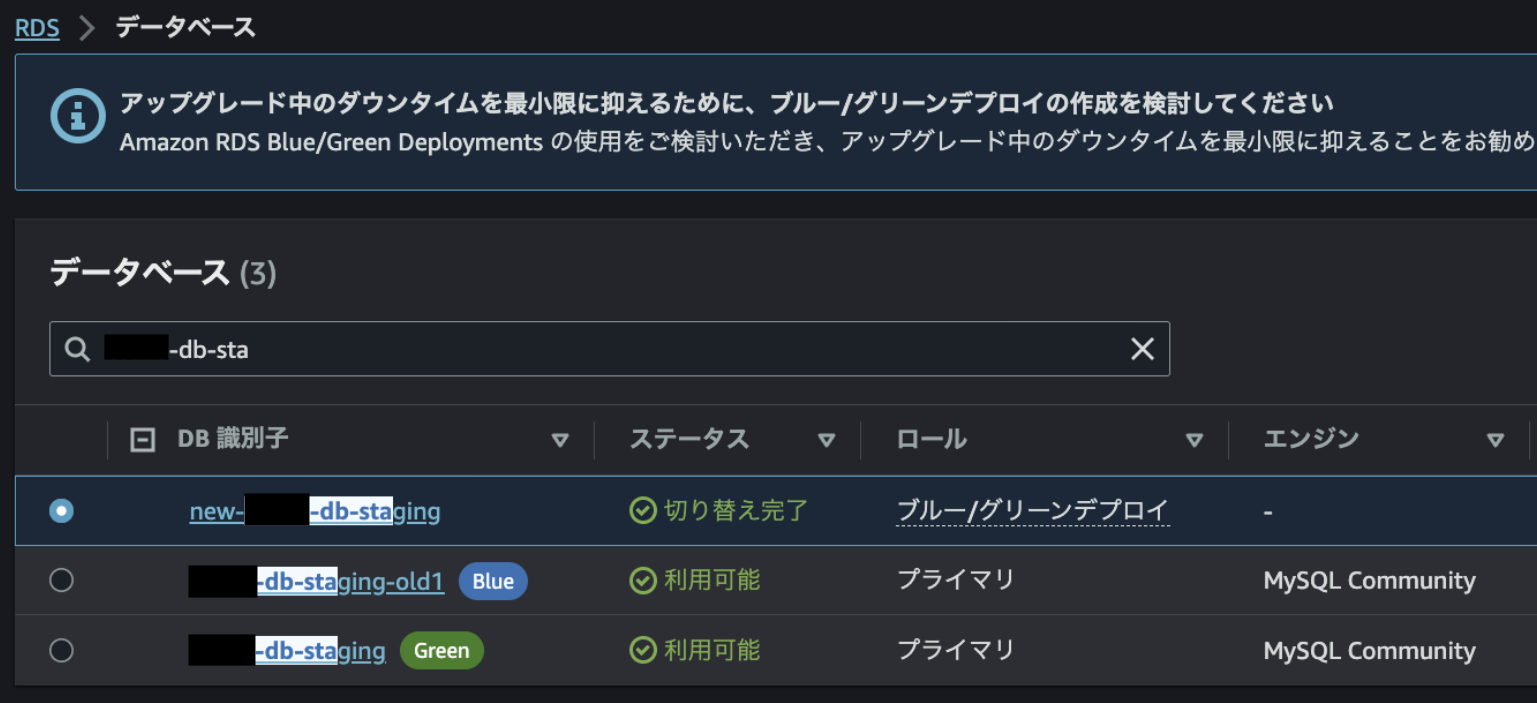Image resolution: width=1537 pixels, height=703 pixels.
Task: Open the db-staging-old1 database link
Action: pos(350,582)
